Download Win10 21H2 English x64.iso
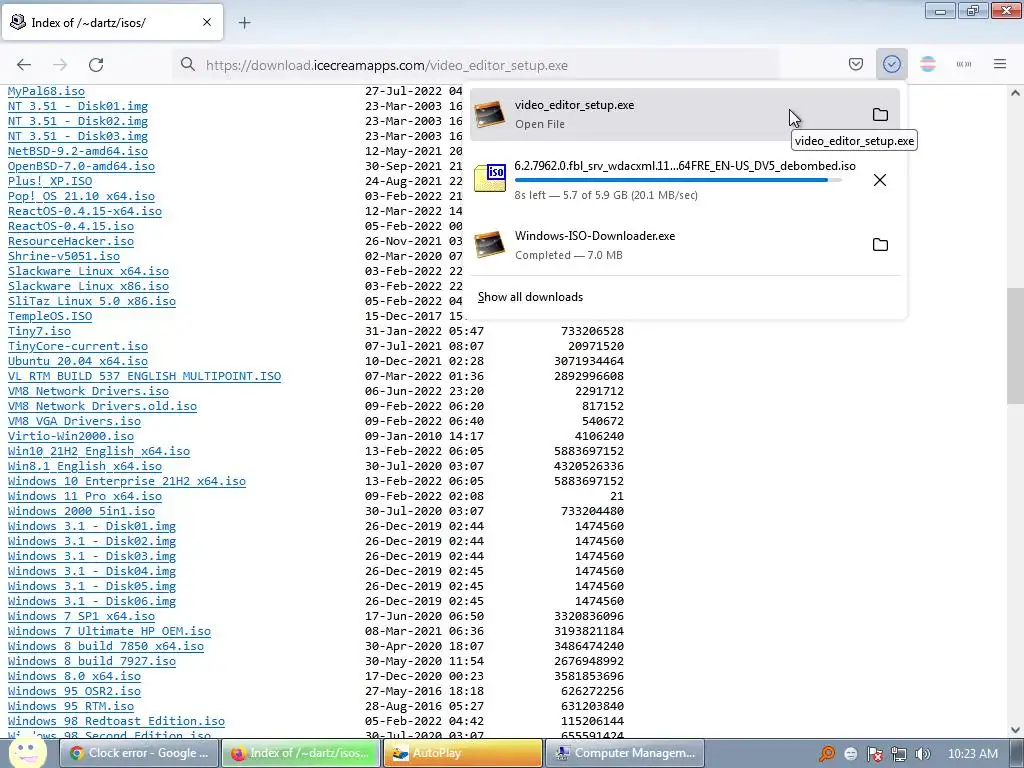Screen dimensions: 1024x768 coord(99,452)
